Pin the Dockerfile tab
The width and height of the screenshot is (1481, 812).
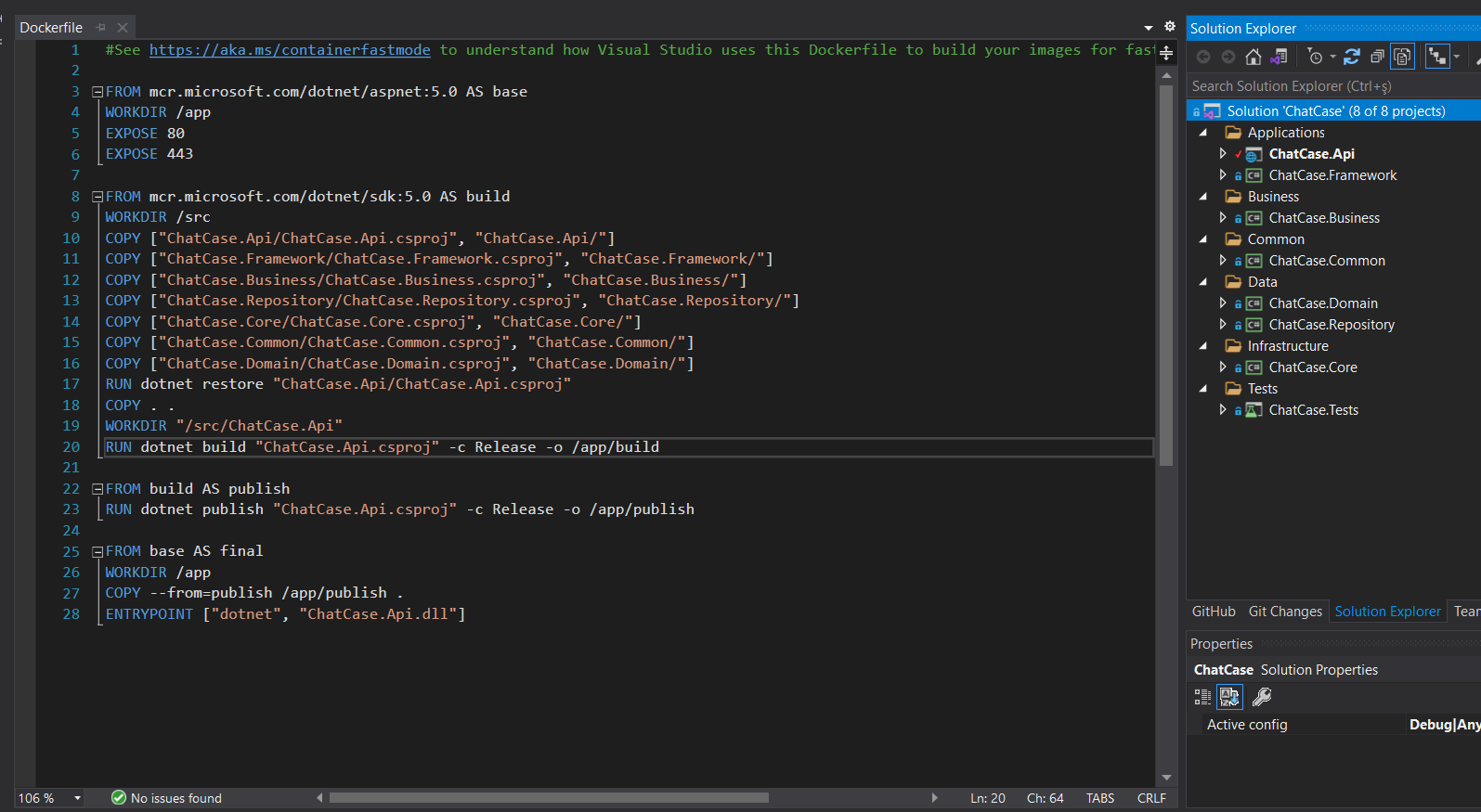(x=101, y=28)
